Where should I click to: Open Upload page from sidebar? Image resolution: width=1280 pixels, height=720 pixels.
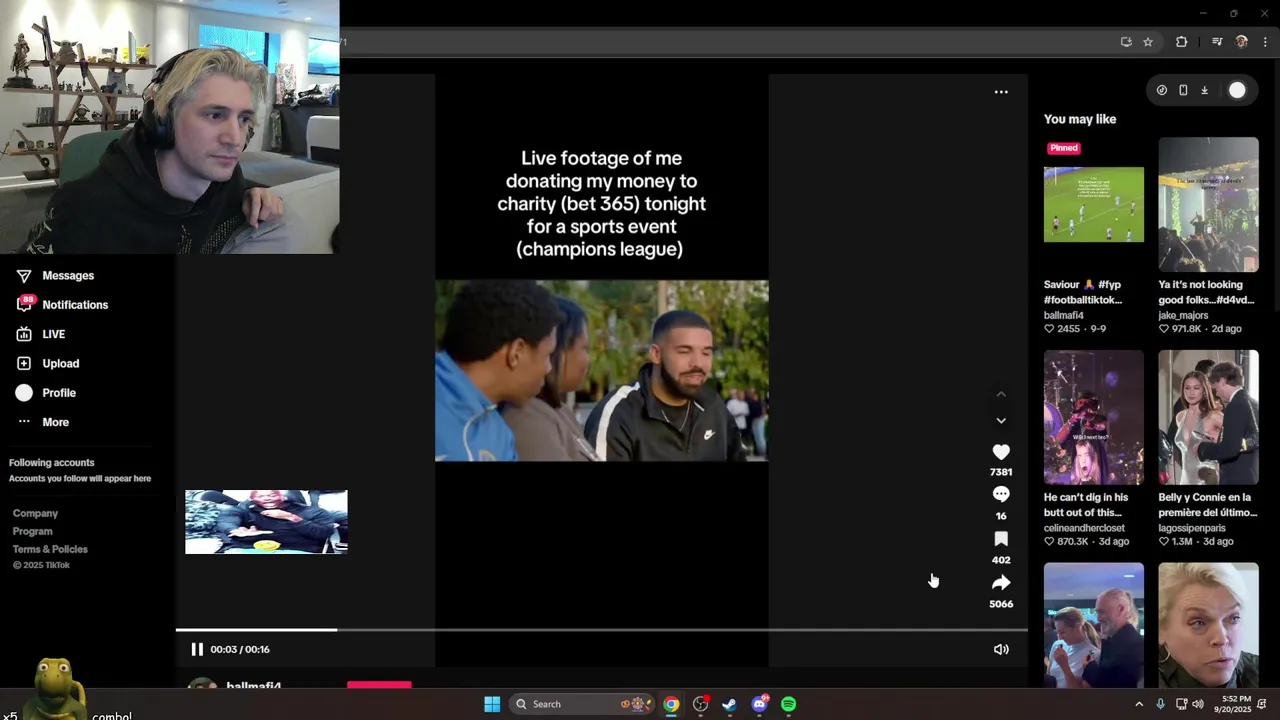[61, 363]
